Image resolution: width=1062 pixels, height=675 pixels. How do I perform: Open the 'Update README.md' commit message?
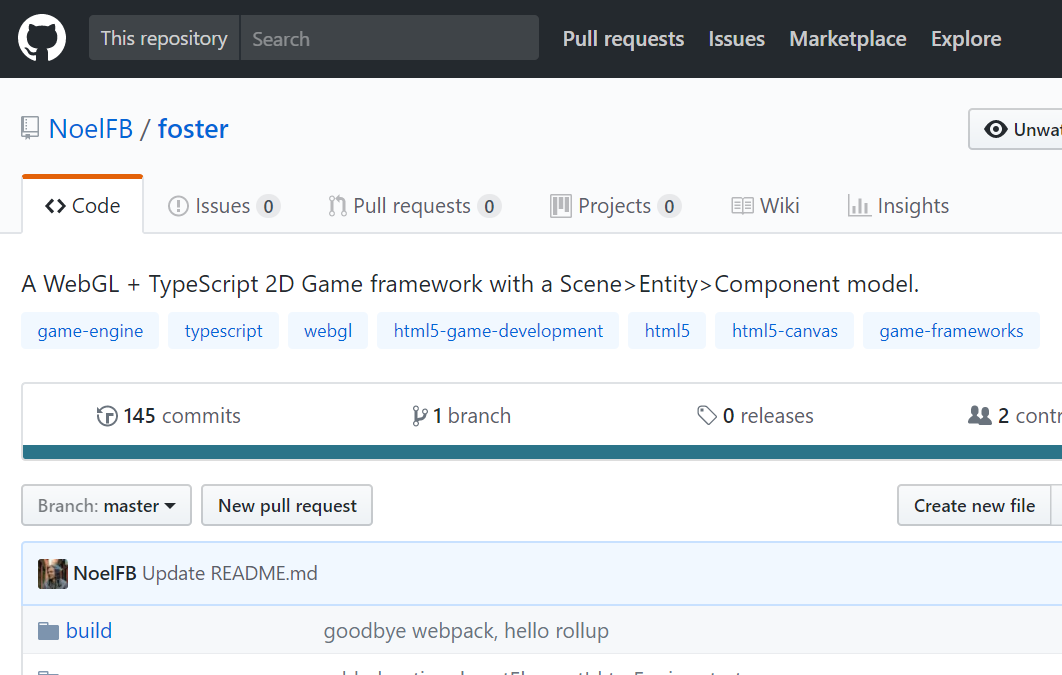tap(230, 573)
